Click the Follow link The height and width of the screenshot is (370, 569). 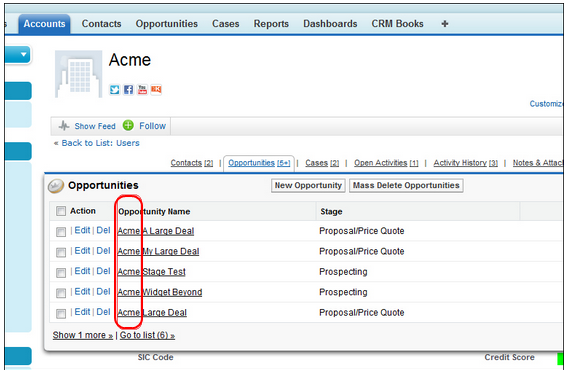[152, 126]
